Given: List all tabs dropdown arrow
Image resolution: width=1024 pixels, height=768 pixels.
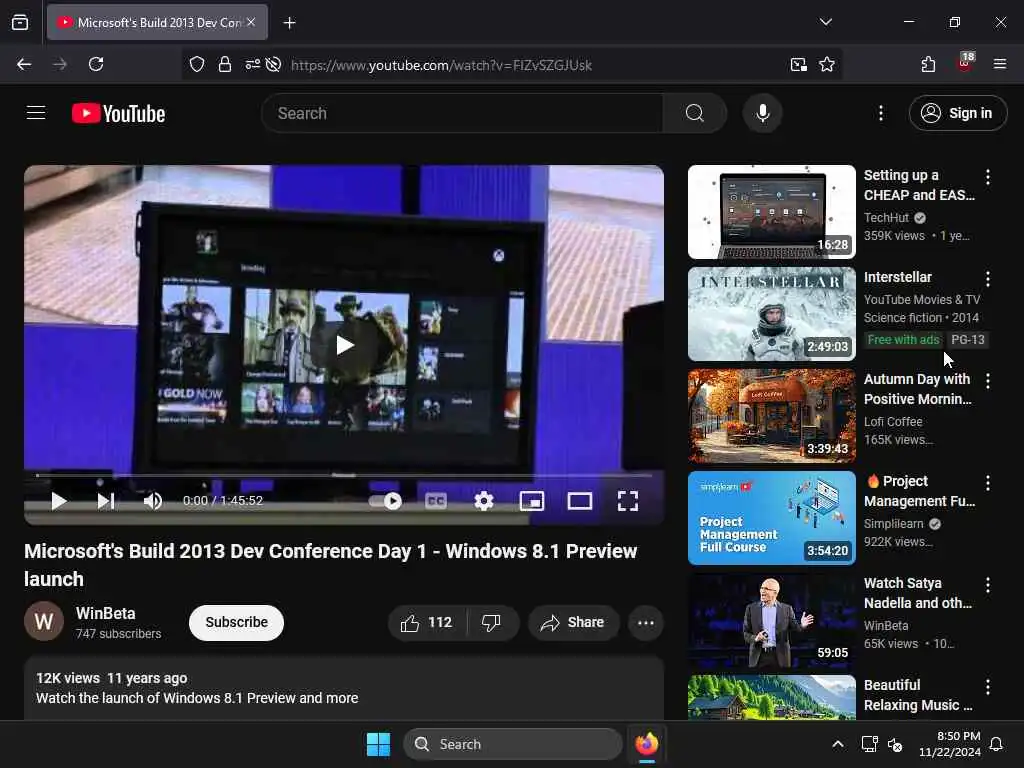Looking at the screenshot, I should point(825,22).
